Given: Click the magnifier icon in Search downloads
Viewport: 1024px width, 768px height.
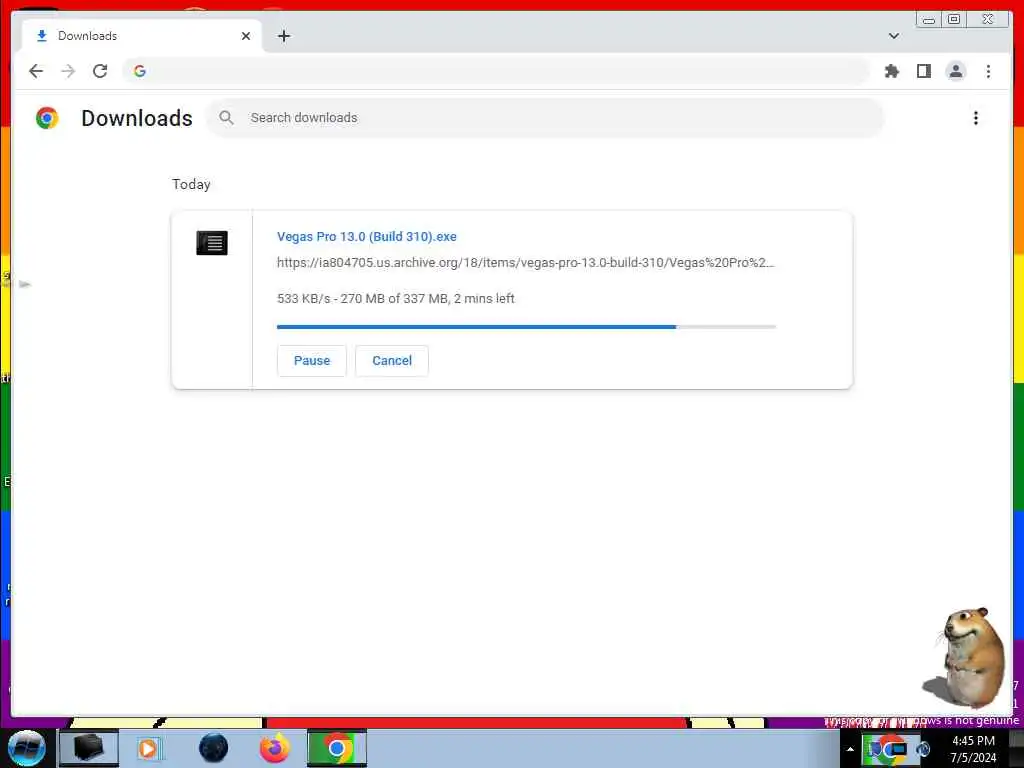Looking at the screenshot, I should tap(227, 118).
